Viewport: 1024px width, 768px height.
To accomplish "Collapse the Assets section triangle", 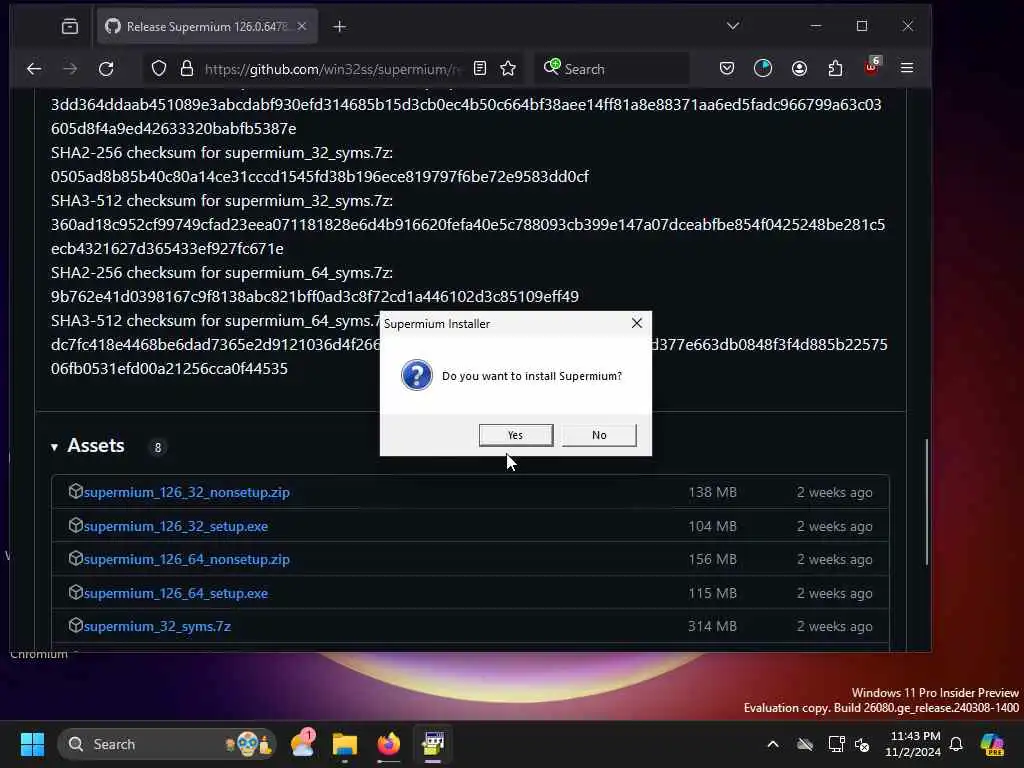I will click(x=55, y=447).
